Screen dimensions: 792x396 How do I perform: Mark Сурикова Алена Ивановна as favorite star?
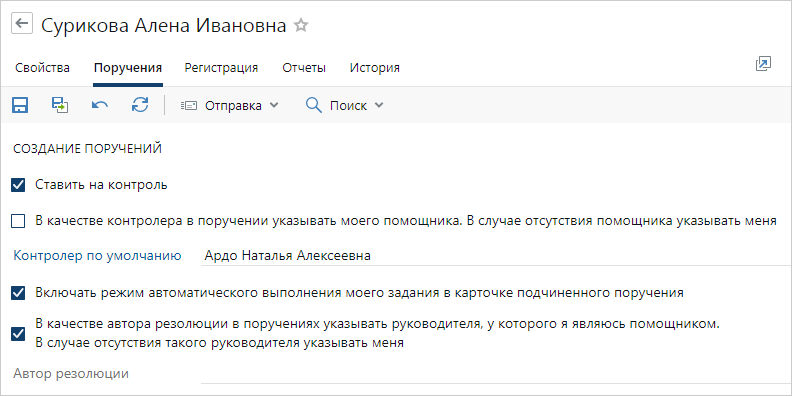[301, 25]
